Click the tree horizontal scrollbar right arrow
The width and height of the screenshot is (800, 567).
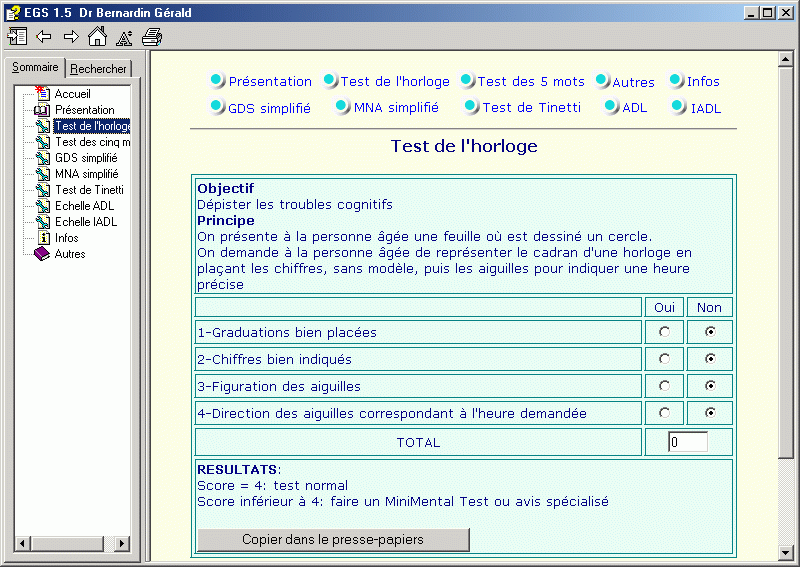121,544
